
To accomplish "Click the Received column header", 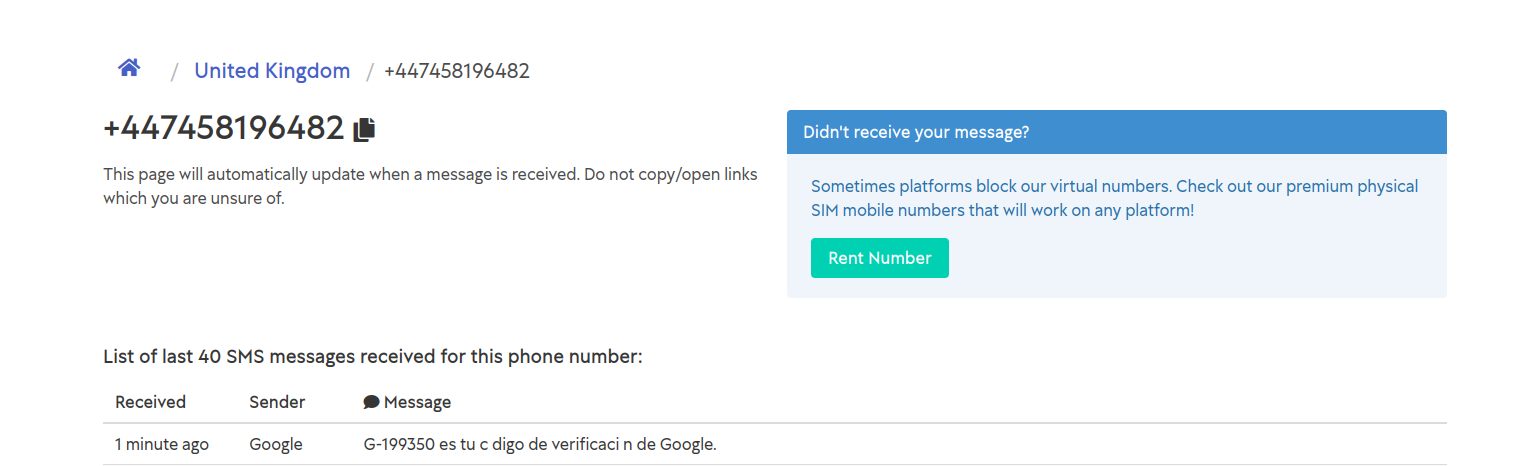I will 150,402.
